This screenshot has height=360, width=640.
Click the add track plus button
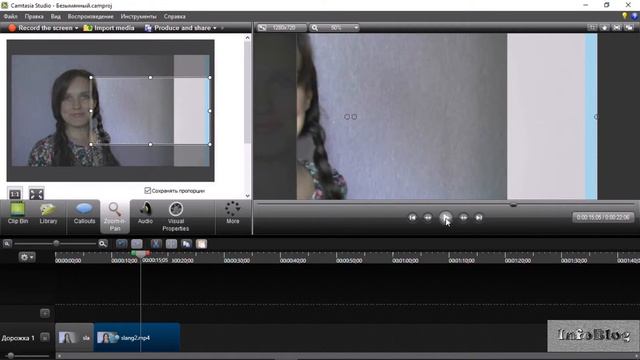coord(45,313)
